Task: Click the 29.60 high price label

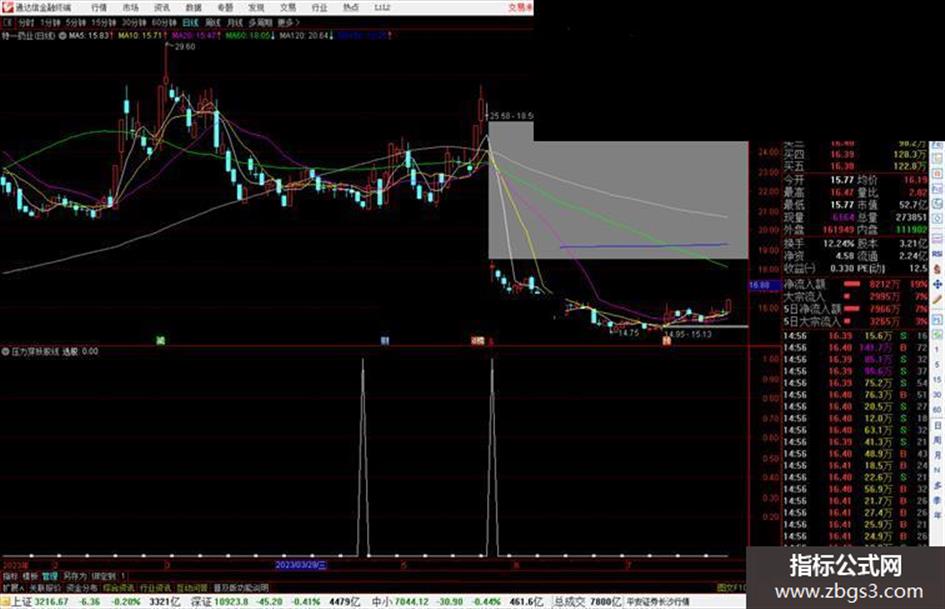Action: click(185, 46)
